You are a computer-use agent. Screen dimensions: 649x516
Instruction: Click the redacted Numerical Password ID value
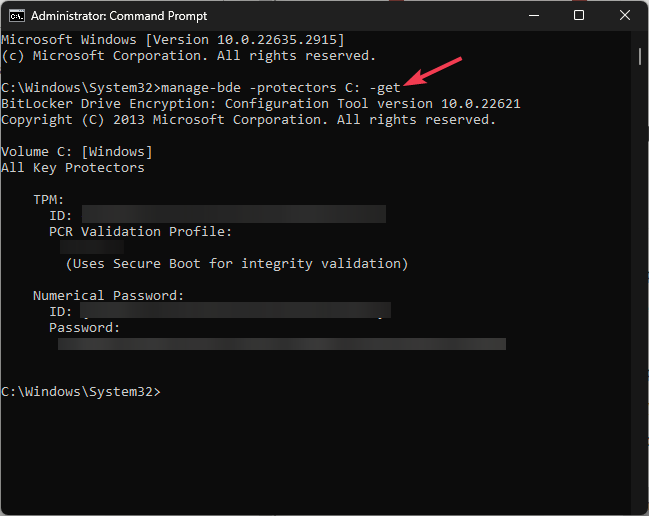click(235, 311)
